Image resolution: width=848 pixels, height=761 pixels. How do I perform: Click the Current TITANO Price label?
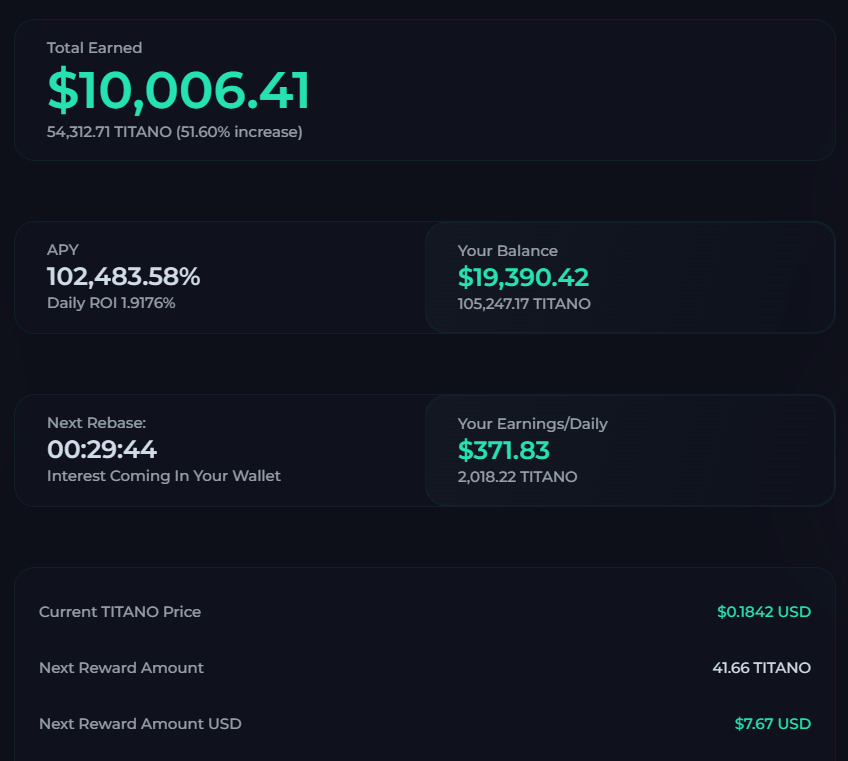pos(120,612)
